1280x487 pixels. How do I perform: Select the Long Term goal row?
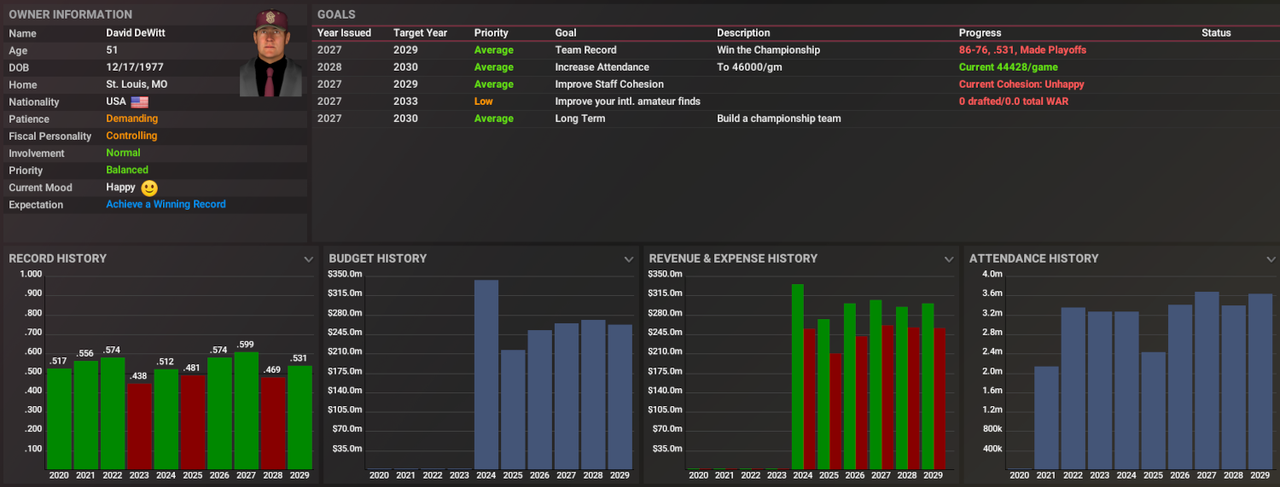794,118
